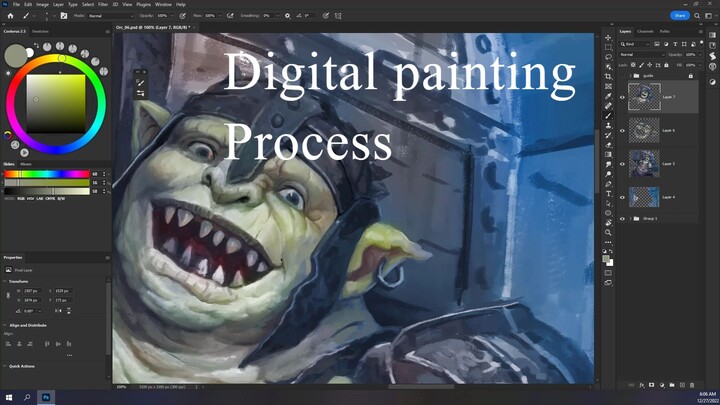Viewport: 720px width, 405px height.
Task: Expand the guide layer group
Action: point(630,76)
